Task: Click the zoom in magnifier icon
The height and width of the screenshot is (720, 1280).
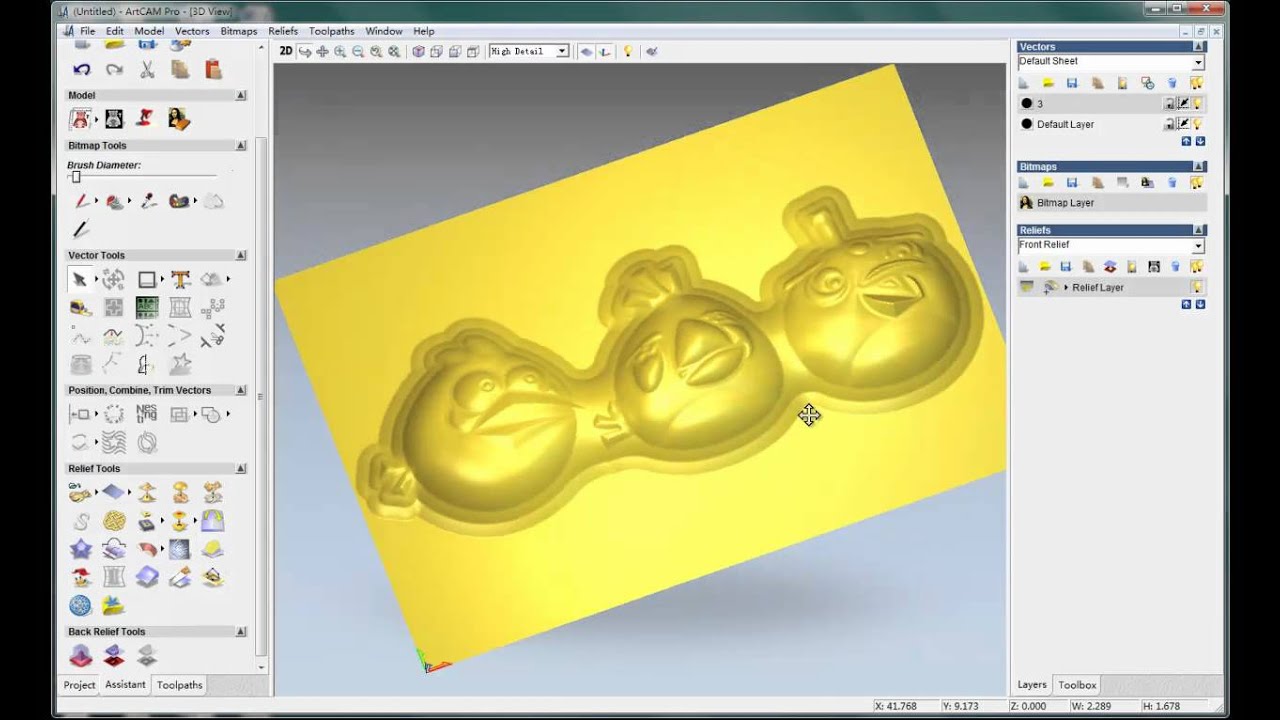Action: (340, 51)
